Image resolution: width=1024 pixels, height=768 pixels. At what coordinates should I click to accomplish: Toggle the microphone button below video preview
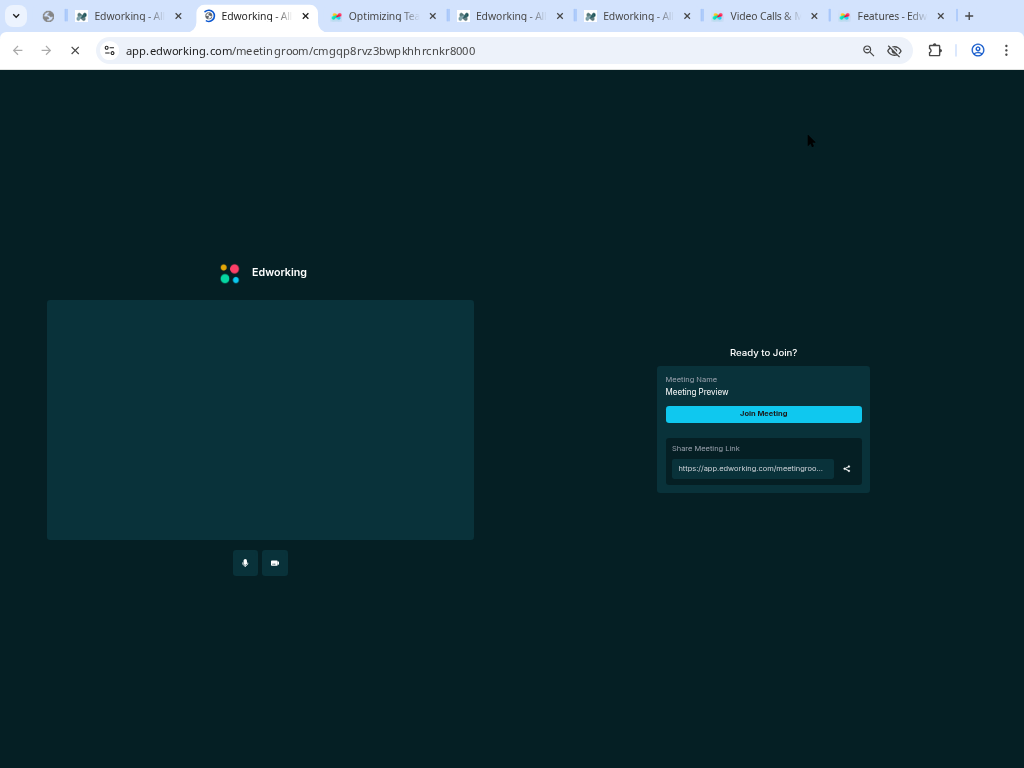click(245, 563)
